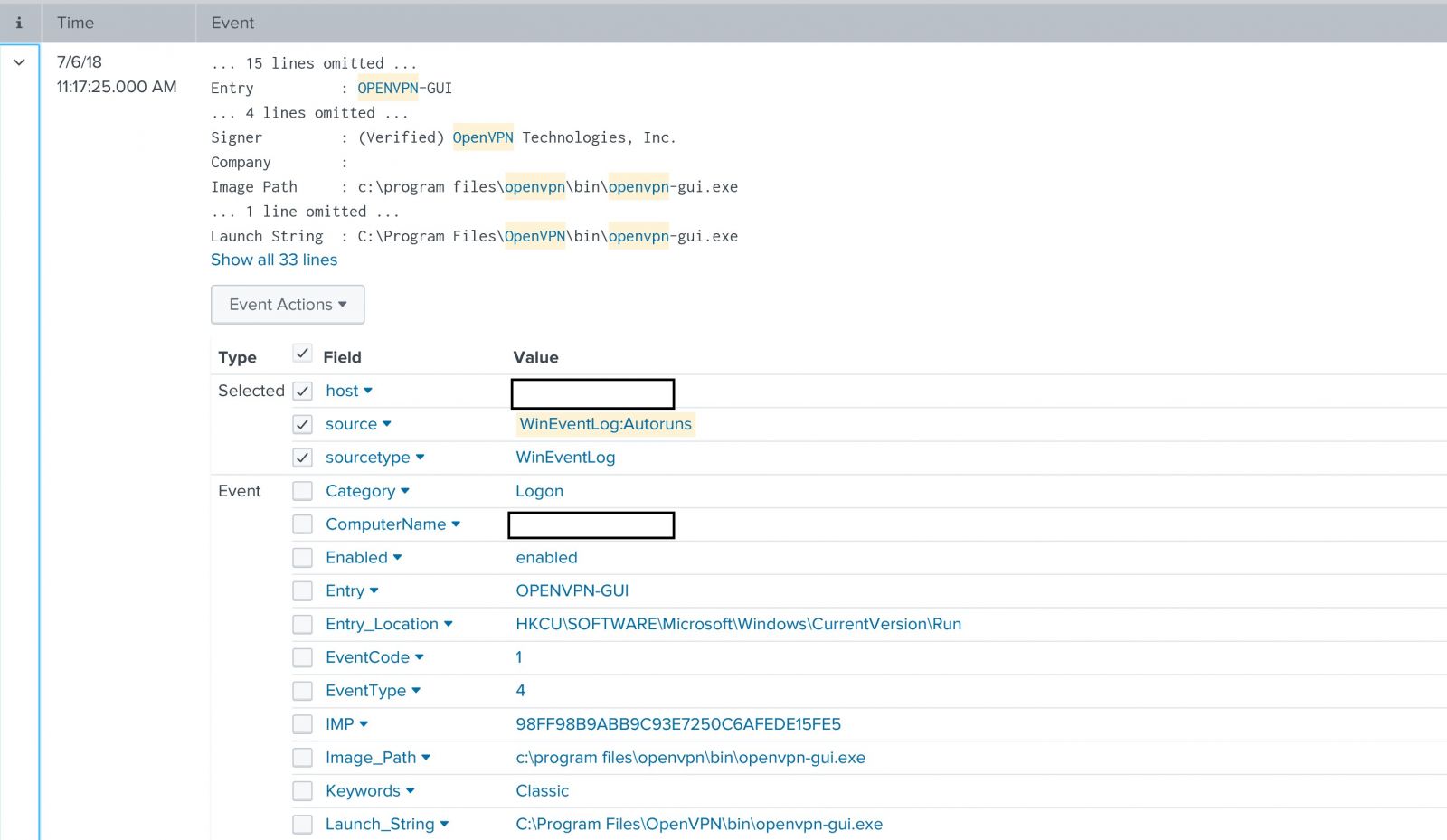The image size is (1447, 840).
Task: Check the Category field checkbox
Action: tap(302, 491)
